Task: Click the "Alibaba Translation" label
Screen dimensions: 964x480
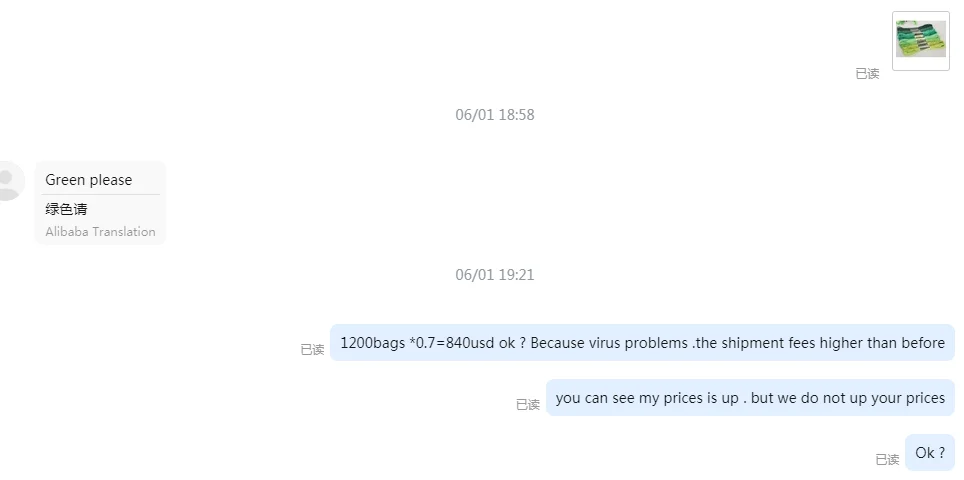Action: coord(100,232)
